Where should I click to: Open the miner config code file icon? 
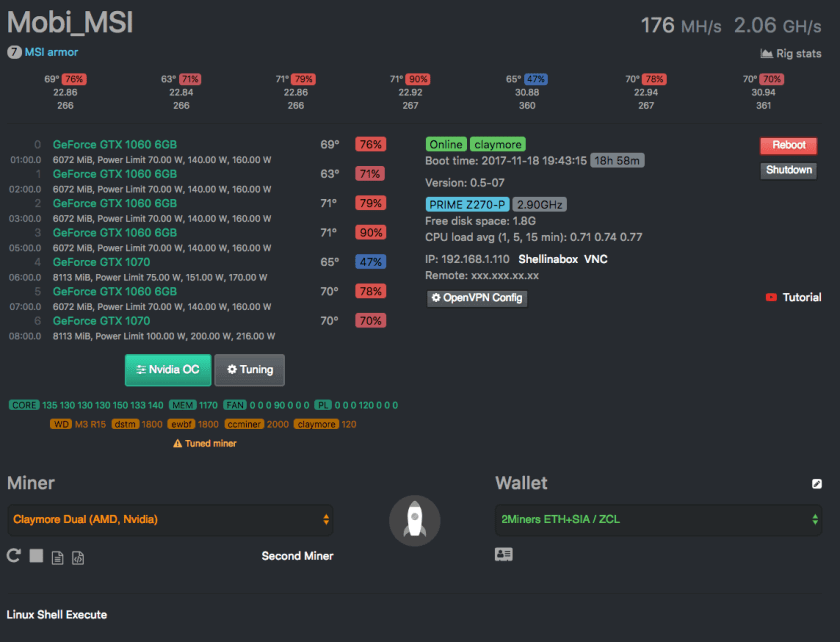pyautogui.click(x=78, y=556)
